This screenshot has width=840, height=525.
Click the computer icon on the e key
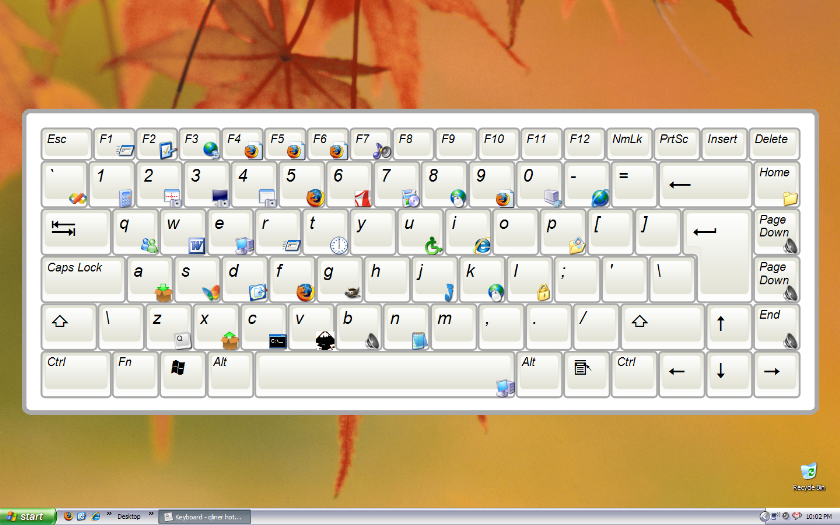tap(244, 245)
